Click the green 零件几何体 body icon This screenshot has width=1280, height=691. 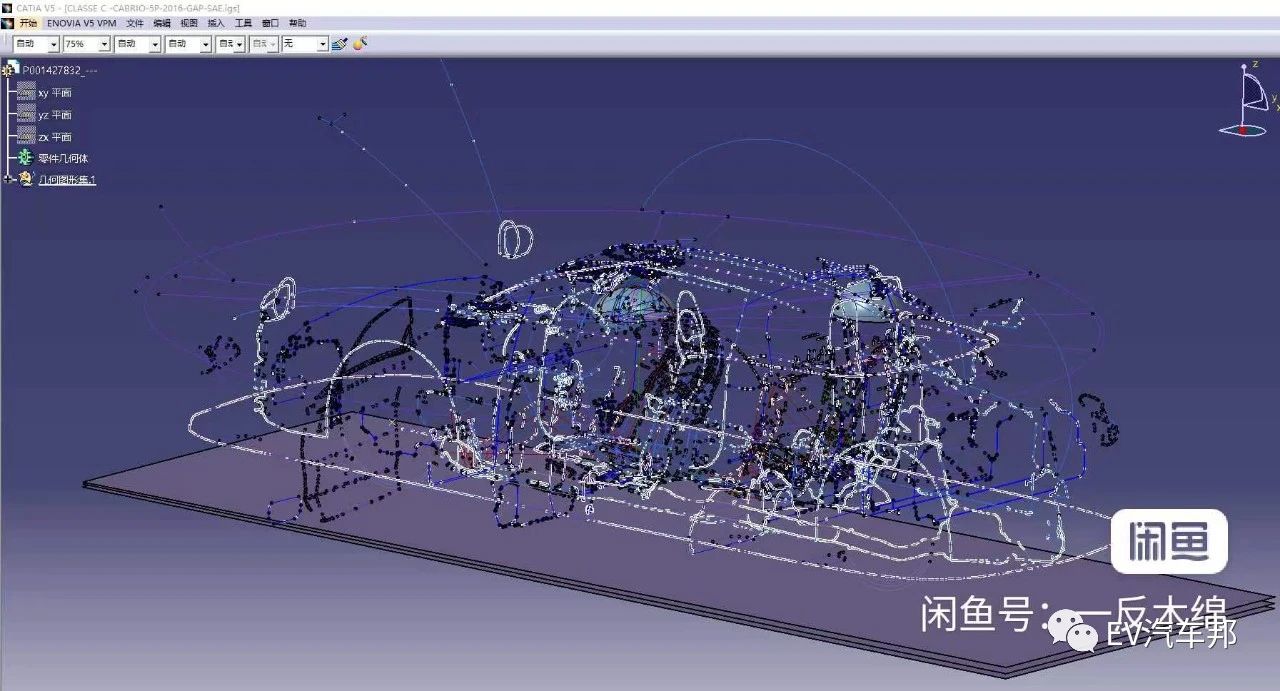(26, 158)
